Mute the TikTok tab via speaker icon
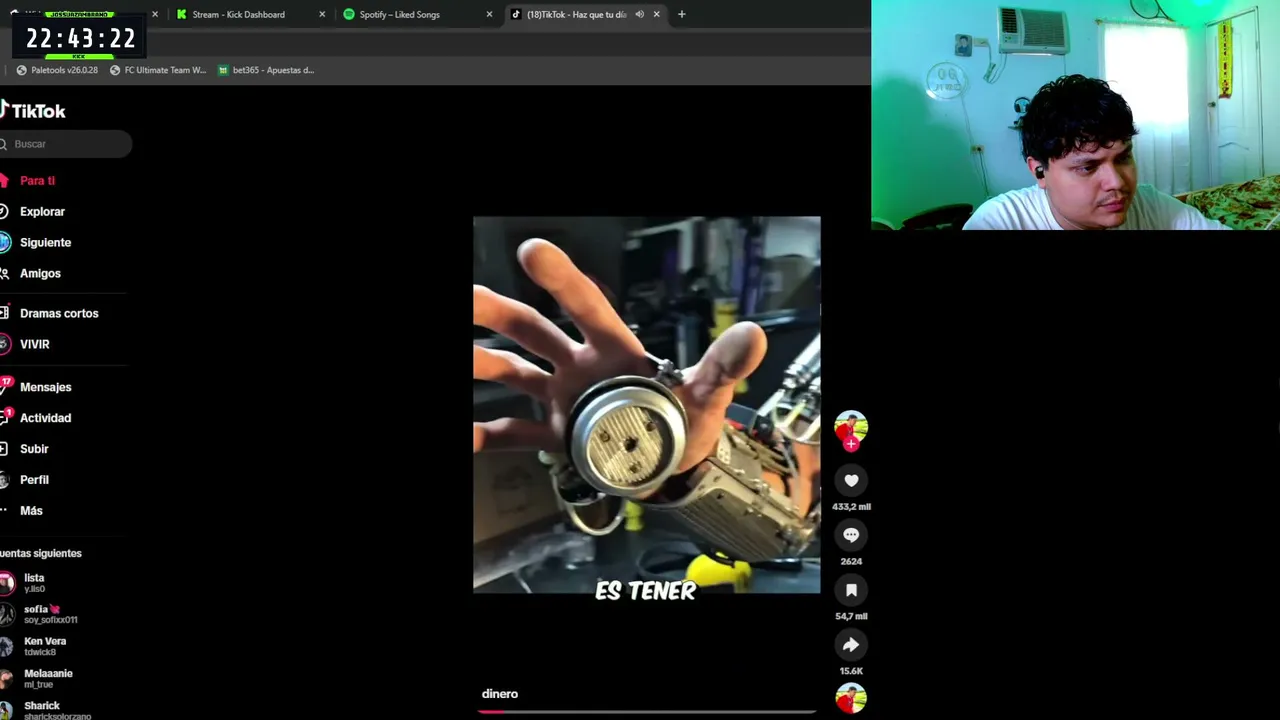 click(639, 14)
